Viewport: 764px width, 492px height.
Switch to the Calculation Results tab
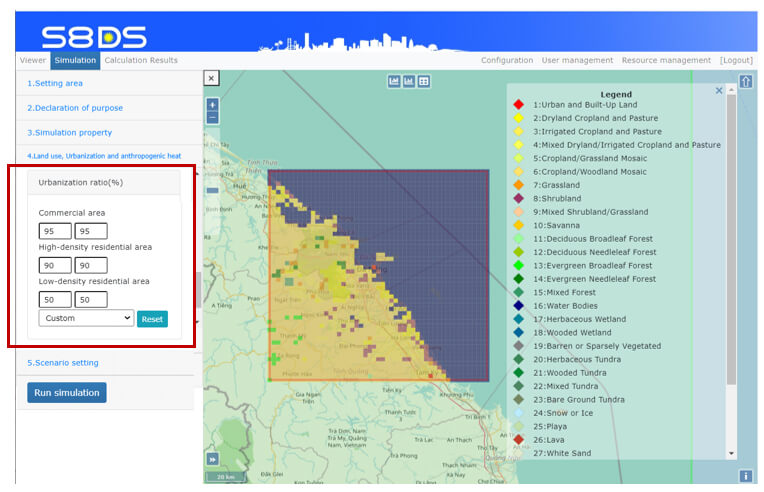point(141,60)
